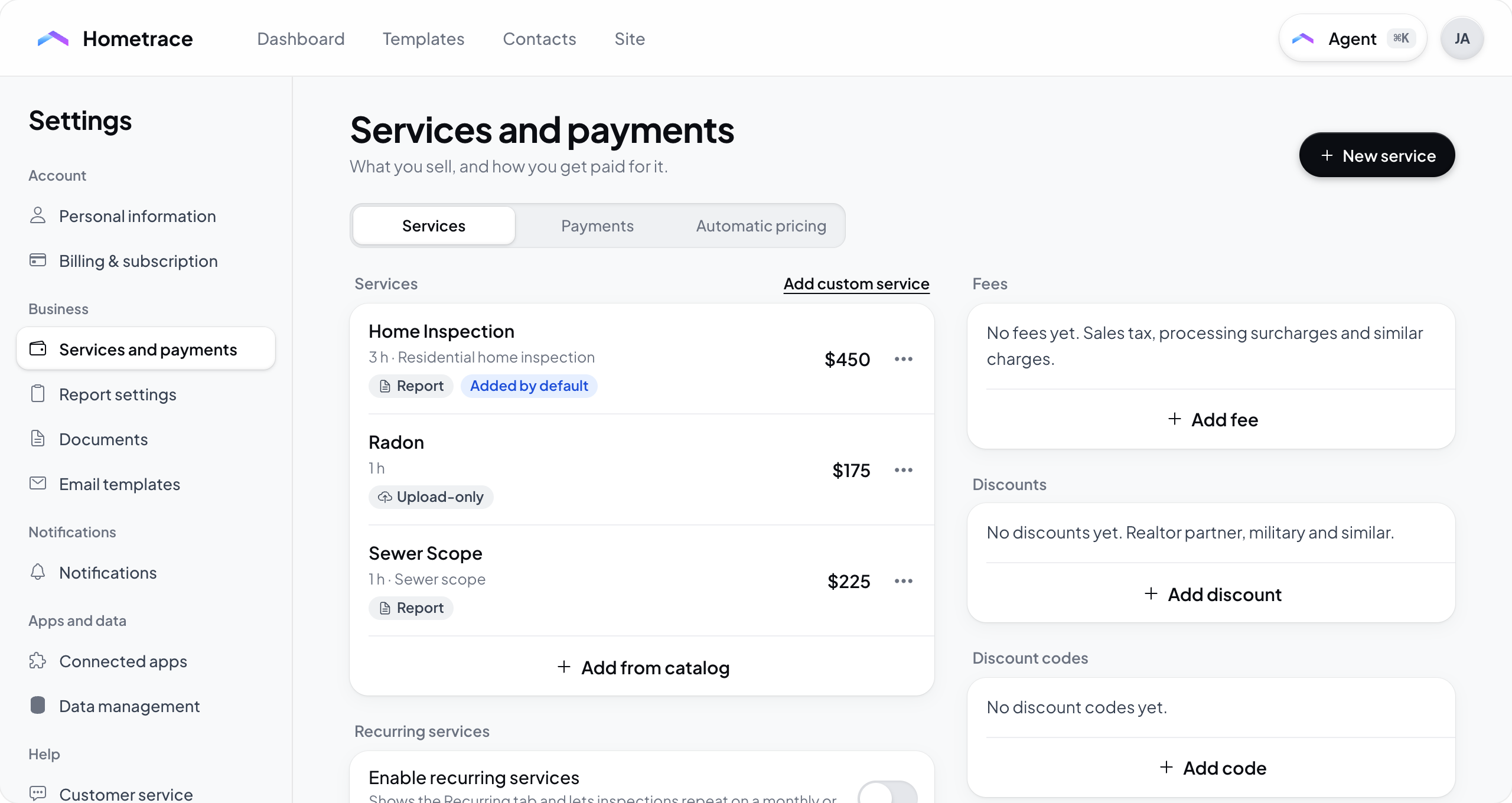
Task: Click the New service button
Action: point(1377,155)
